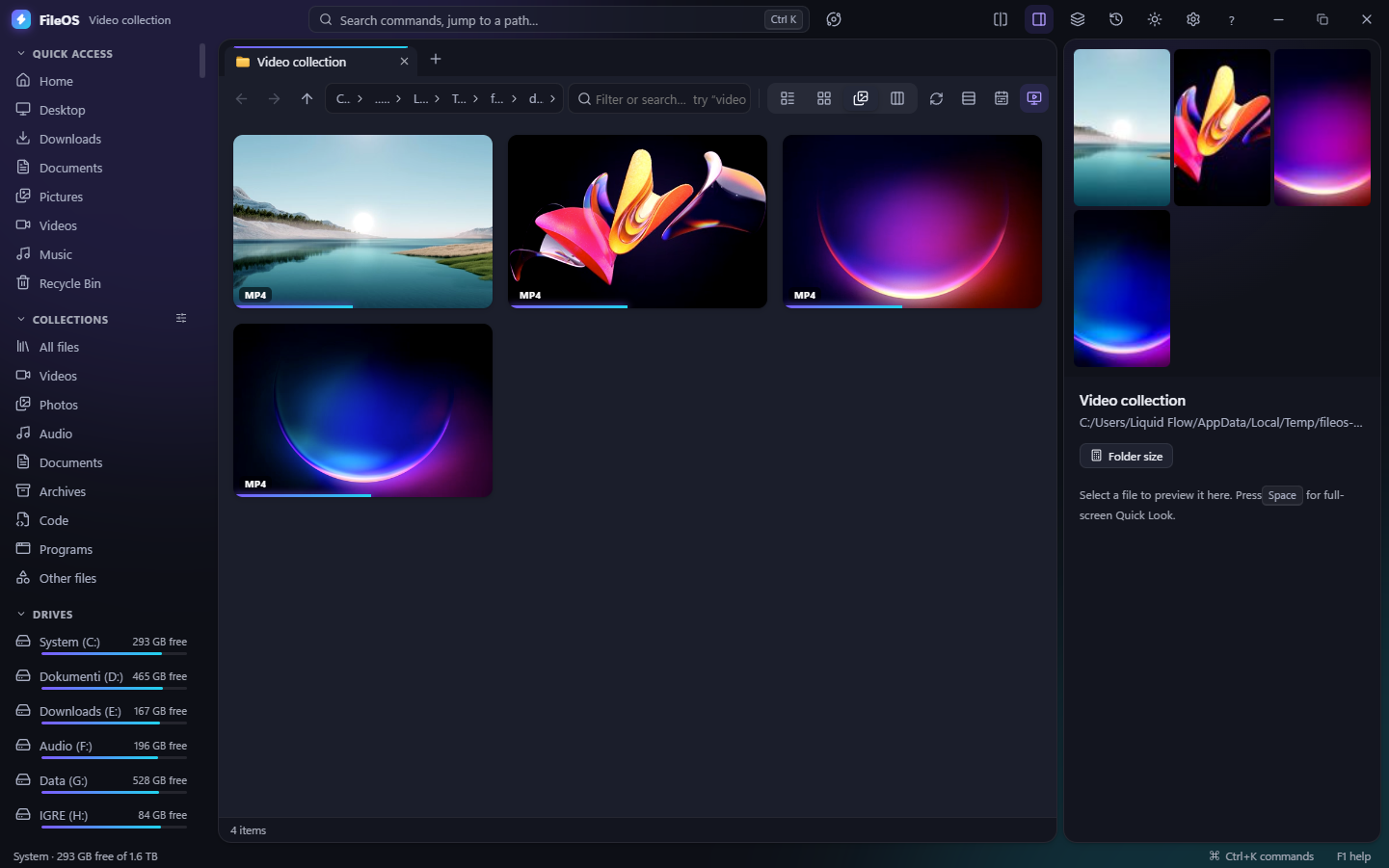Navigate back to previous folder
Screen dimensions: 1389x868
coord(241,98)
